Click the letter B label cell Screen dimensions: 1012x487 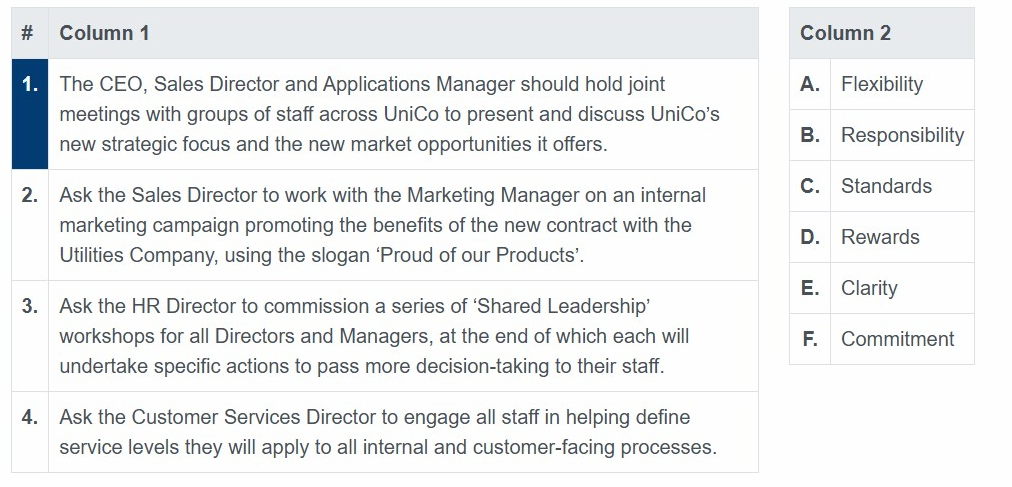[x=810, y=135]
